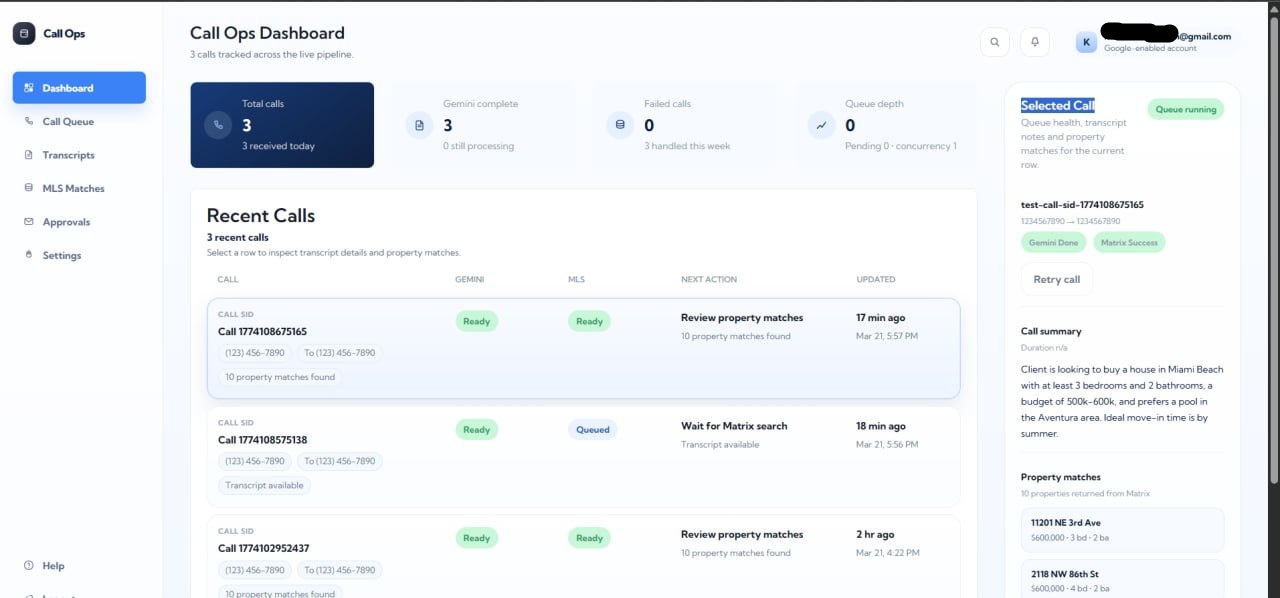
Task: Click the Gemini complete document icon
Action: pyautogui.click(x=419, y=125)
